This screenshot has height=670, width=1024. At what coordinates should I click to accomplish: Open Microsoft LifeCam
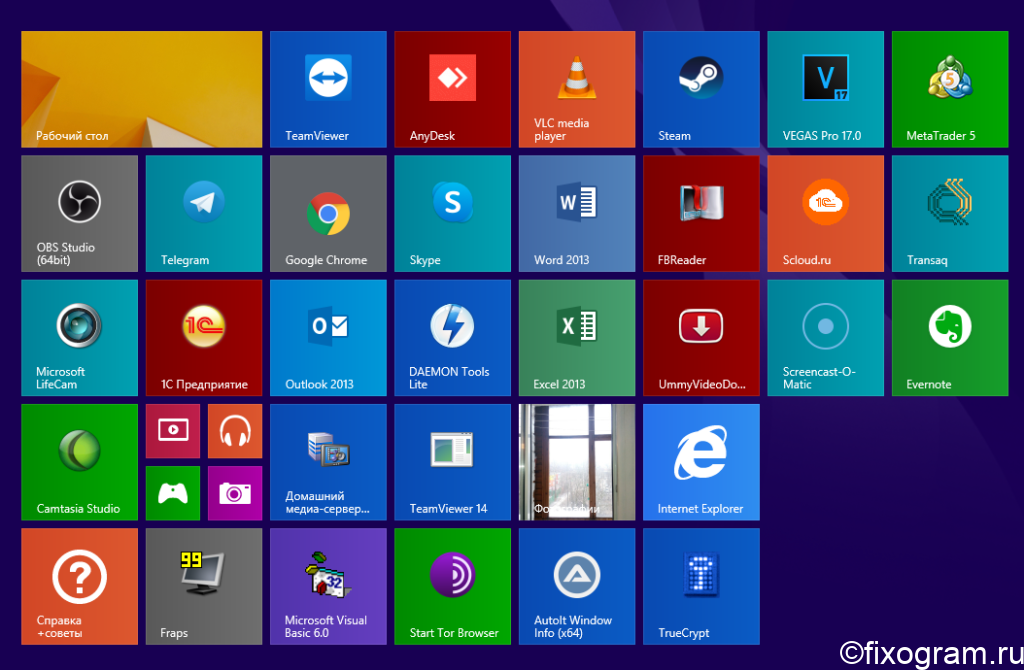80,338
